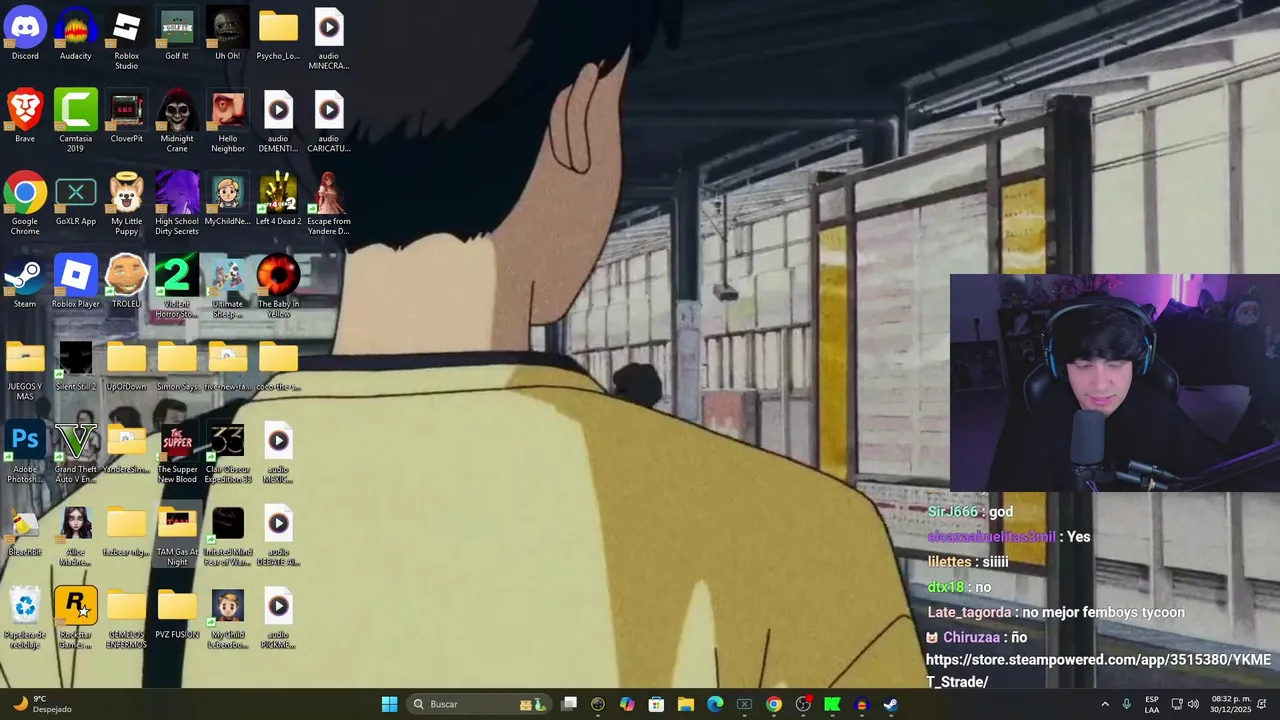Open the Camtasia 2019 shortcut
The image size is (1280, 720).
click(76, 122)
